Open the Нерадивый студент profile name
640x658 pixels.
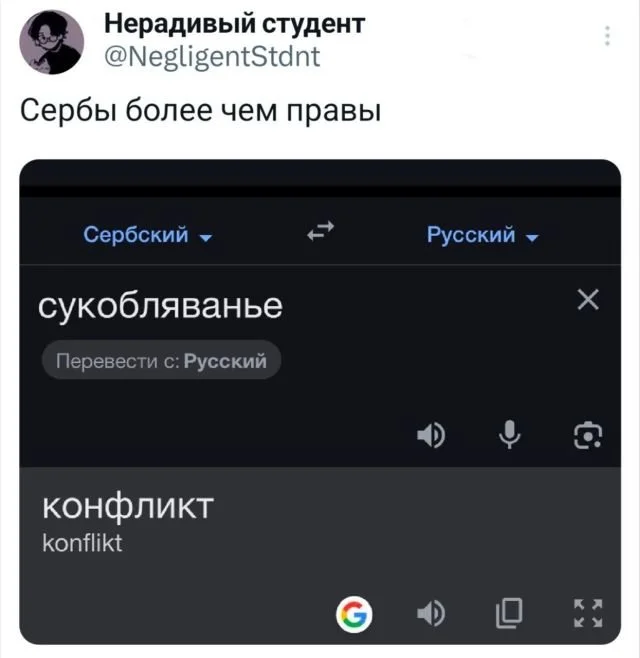tap(234, 24)
